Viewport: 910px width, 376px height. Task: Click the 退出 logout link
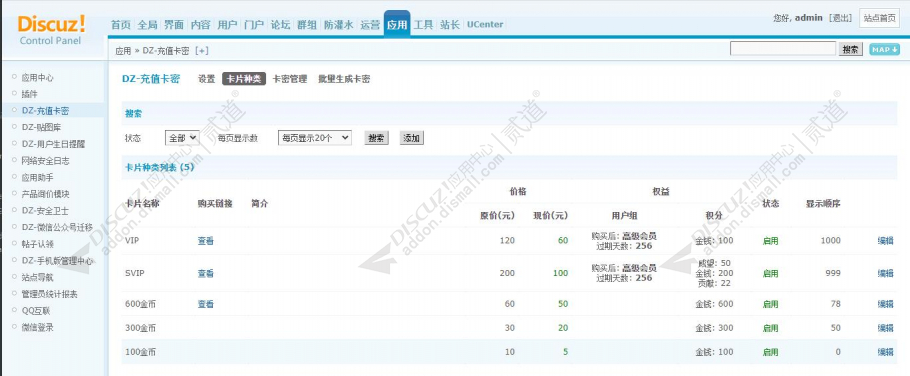coord(841,18)
